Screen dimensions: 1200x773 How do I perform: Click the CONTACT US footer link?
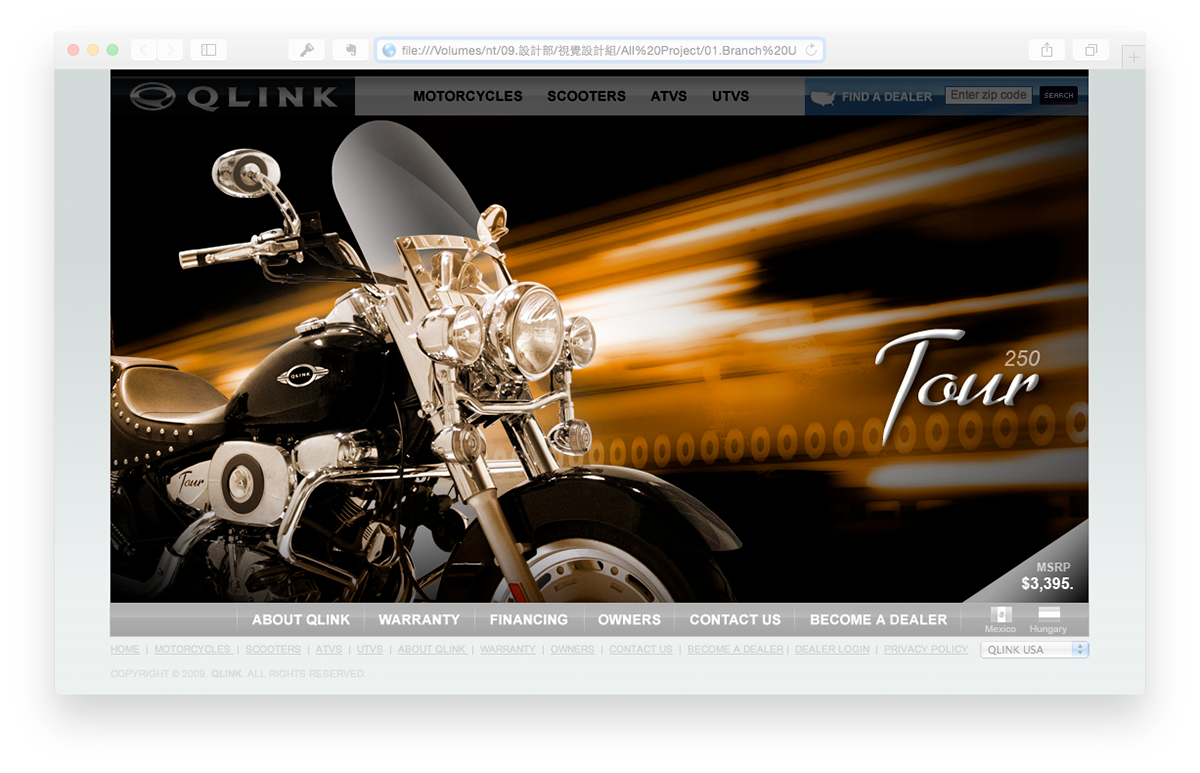[641, 650]
